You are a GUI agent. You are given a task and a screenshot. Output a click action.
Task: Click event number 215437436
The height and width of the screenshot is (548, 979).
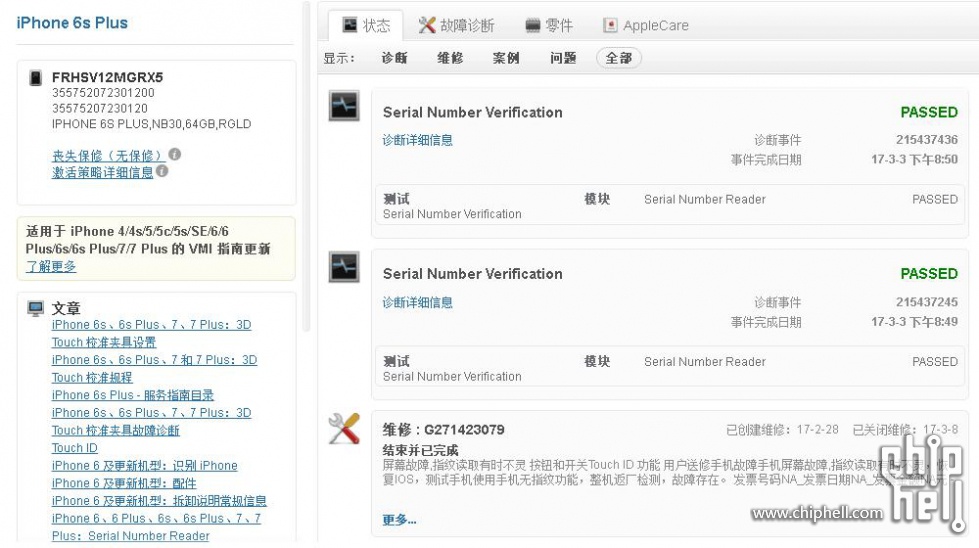click(x=927, y=140)
